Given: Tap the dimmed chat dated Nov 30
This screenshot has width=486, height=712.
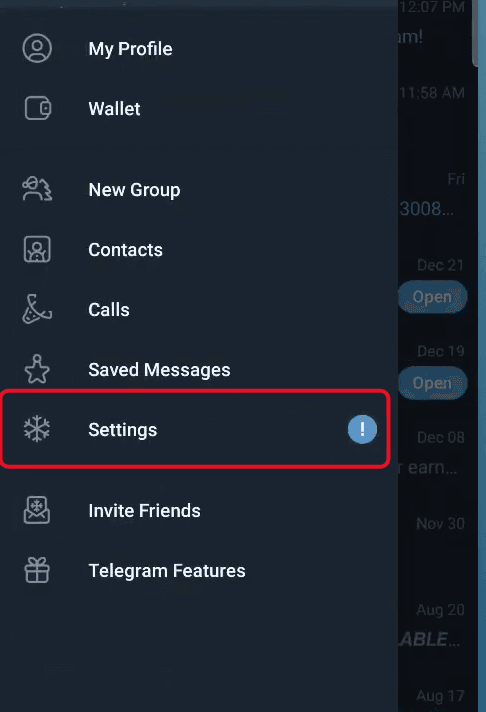Looking at the screenshot, I should click(x=438, y=538).
